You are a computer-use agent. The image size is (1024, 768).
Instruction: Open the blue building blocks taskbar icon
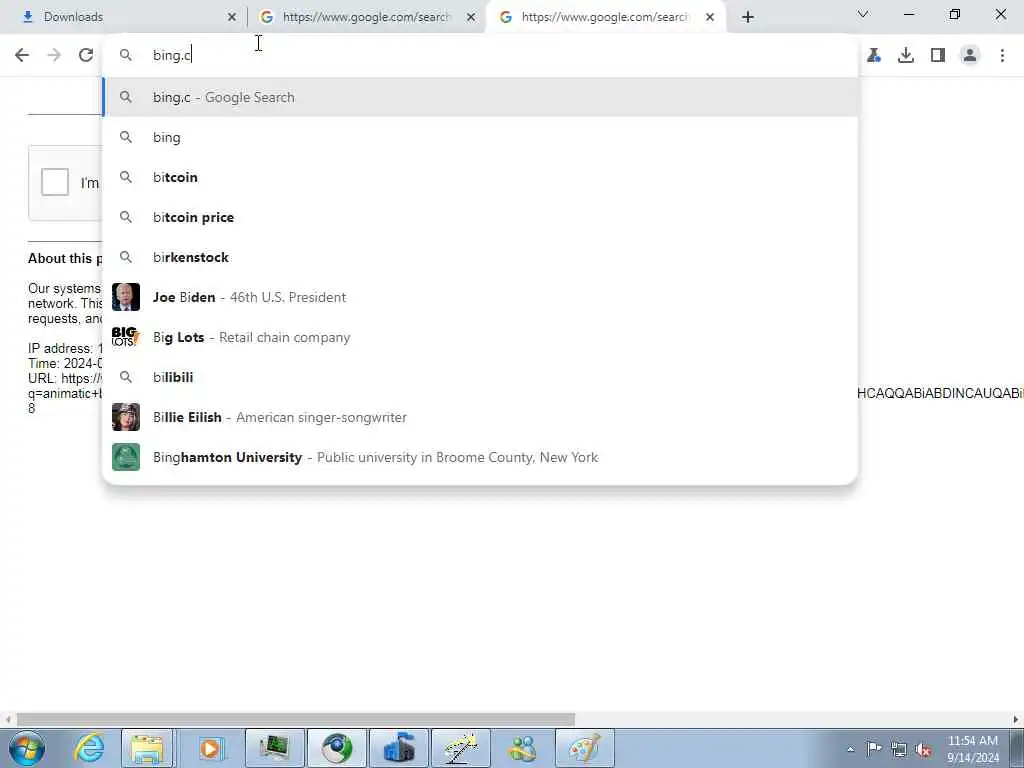[399, 748]
